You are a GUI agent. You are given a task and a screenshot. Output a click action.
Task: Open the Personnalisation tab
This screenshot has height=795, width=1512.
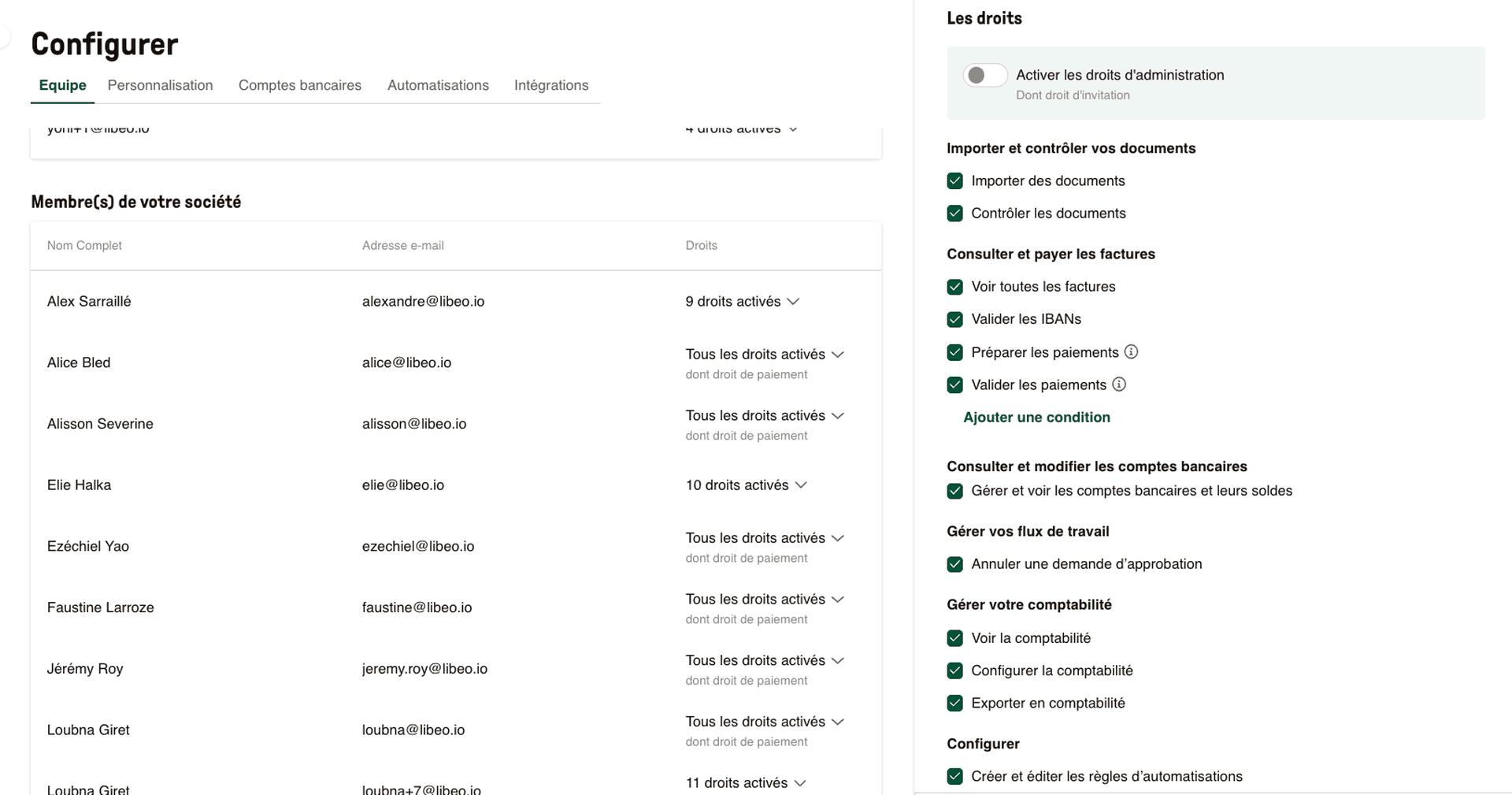tap(160, 85)
